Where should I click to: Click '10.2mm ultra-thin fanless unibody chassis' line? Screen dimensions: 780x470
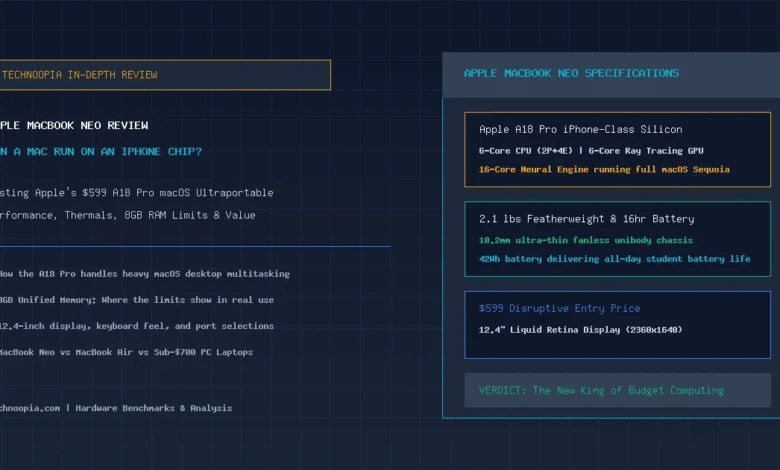coord(585,240)
